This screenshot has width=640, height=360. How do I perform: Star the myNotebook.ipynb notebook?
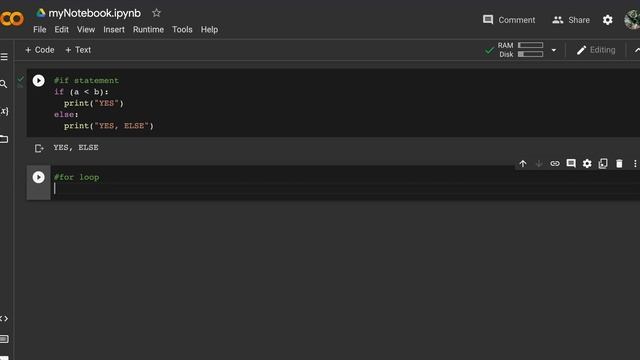156,13
